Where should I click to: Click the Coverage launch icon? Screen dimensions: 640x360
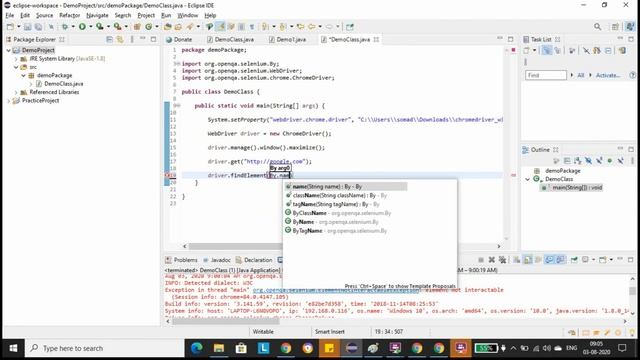point(100,27)
